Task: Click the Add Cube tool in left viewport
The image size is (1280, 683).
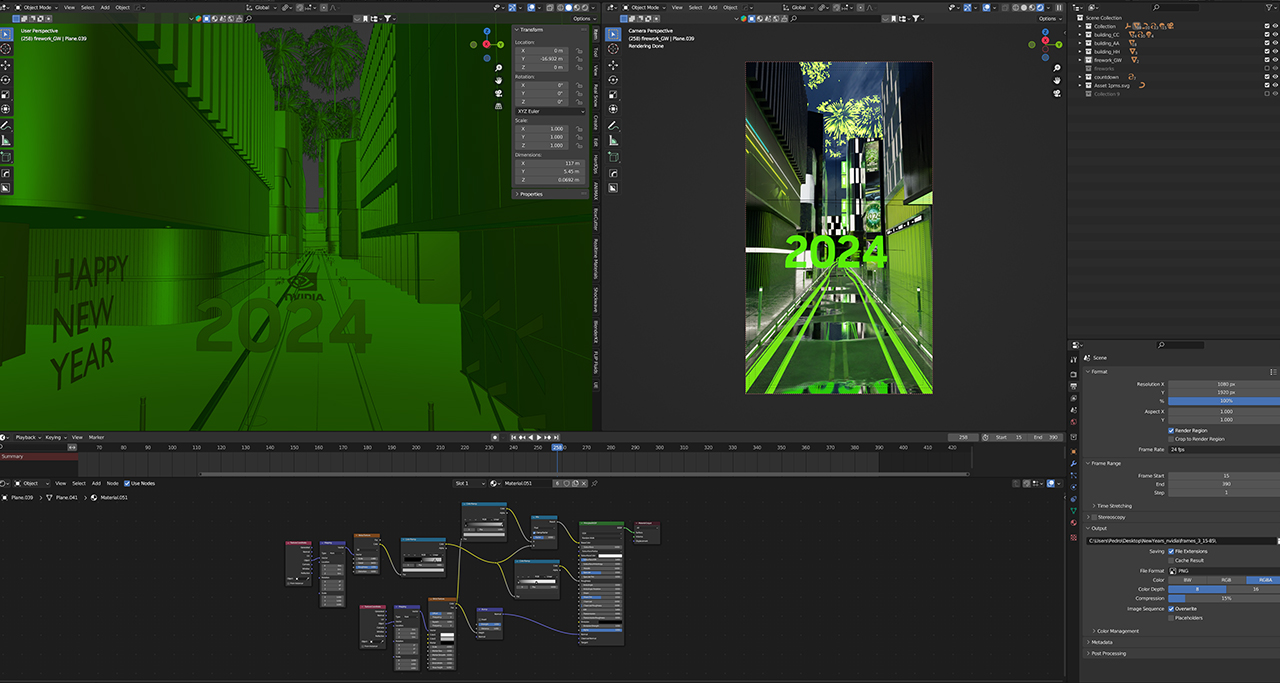Action: pyautogui.click(x=6, y=157)
